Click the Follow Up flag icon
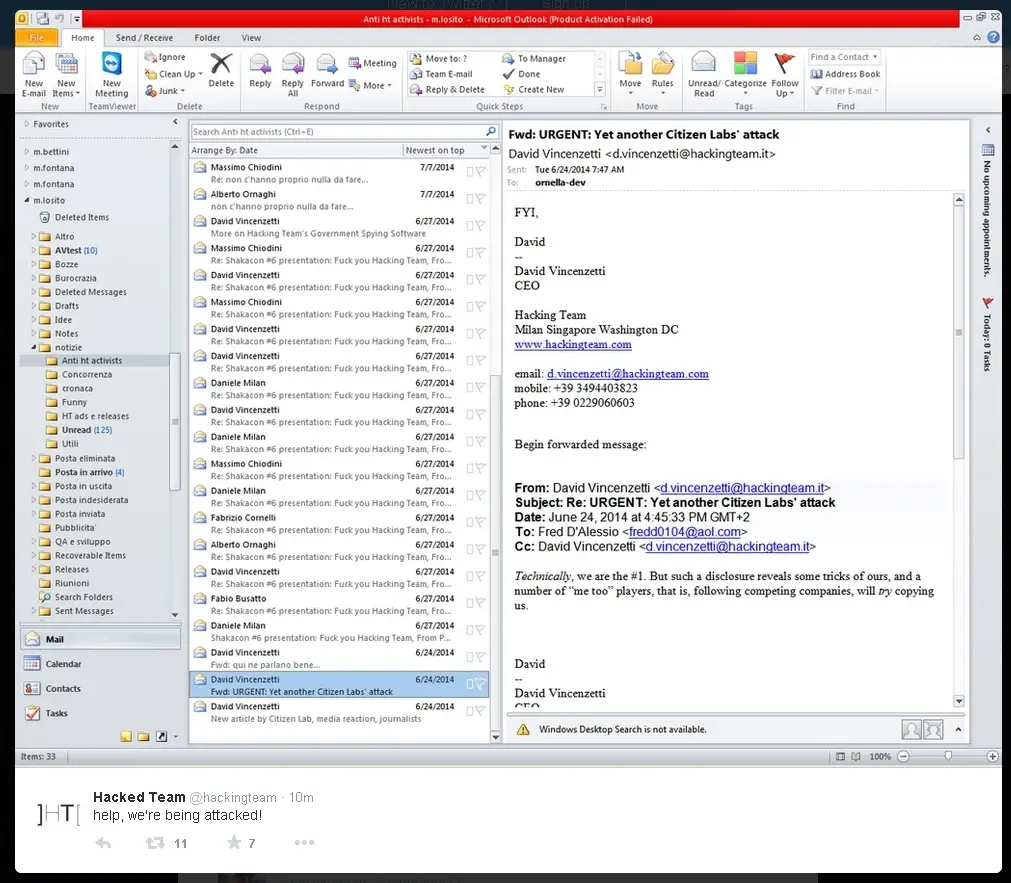The image size is (1011, 883). [784, 64]
